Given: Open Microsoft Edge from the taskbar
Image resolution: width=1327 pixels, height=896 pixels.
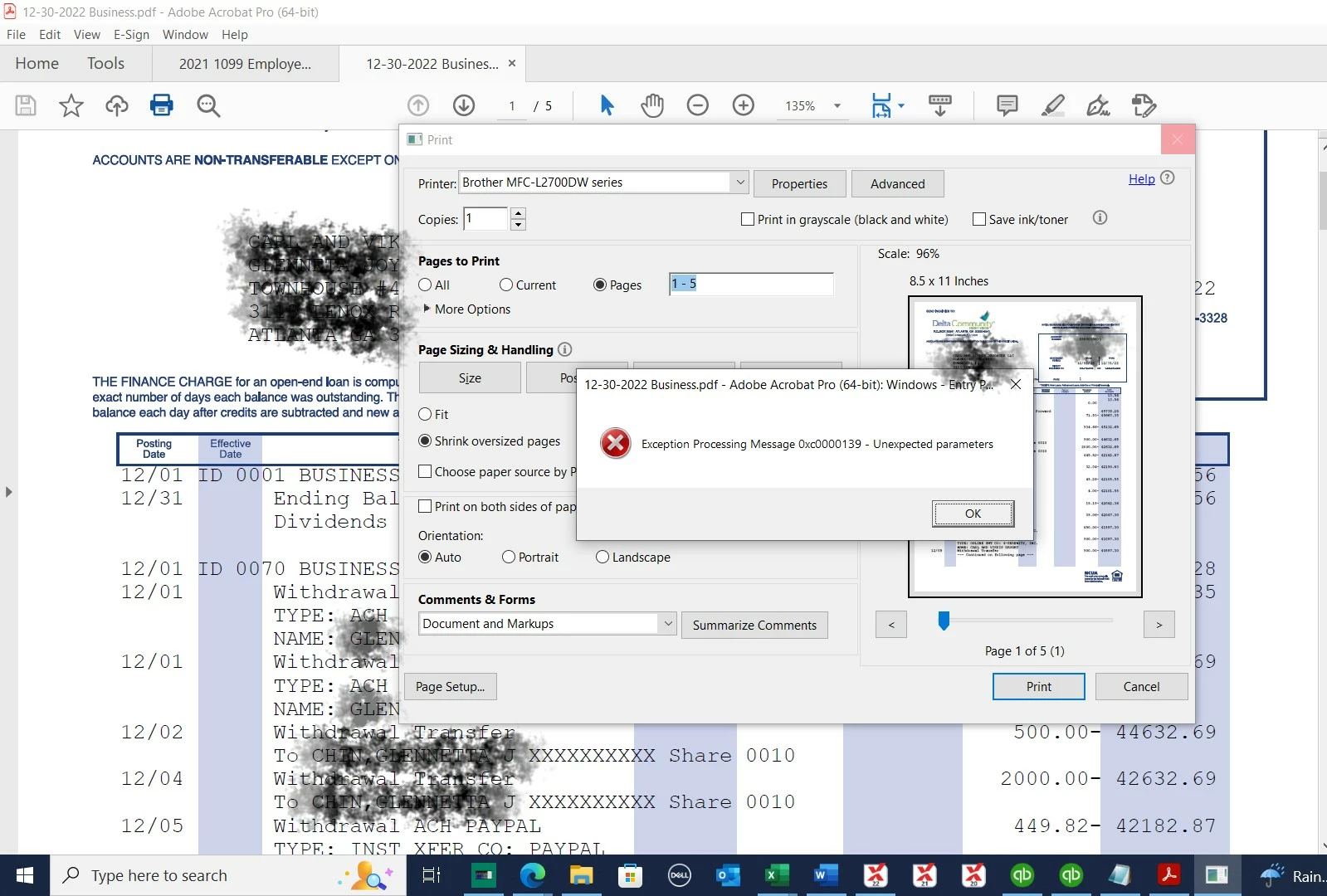Looking at the screenshot, I should point(532,875).
